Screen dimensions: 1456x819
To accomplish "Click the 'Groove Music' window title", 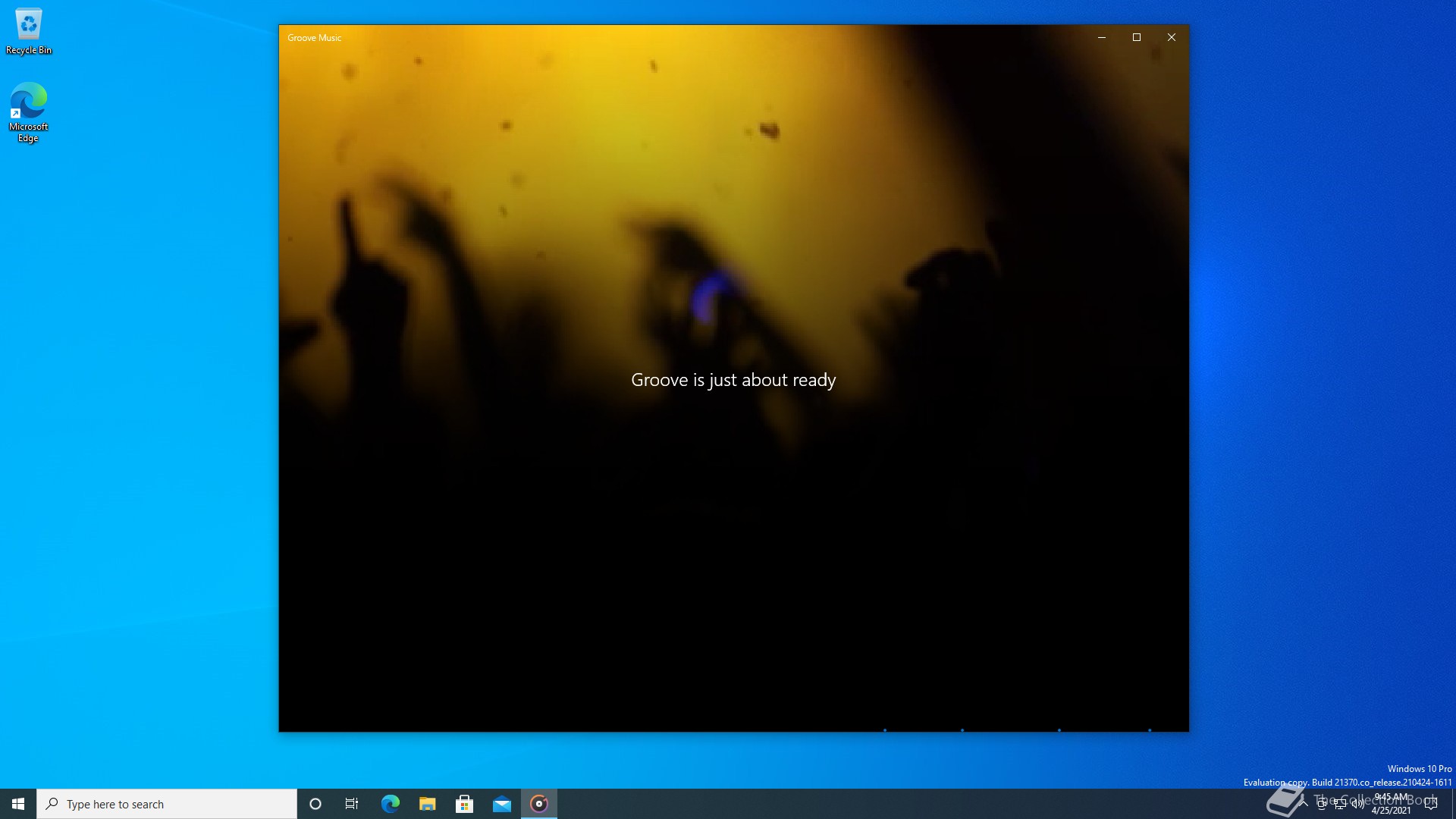I will coord(314,38).
